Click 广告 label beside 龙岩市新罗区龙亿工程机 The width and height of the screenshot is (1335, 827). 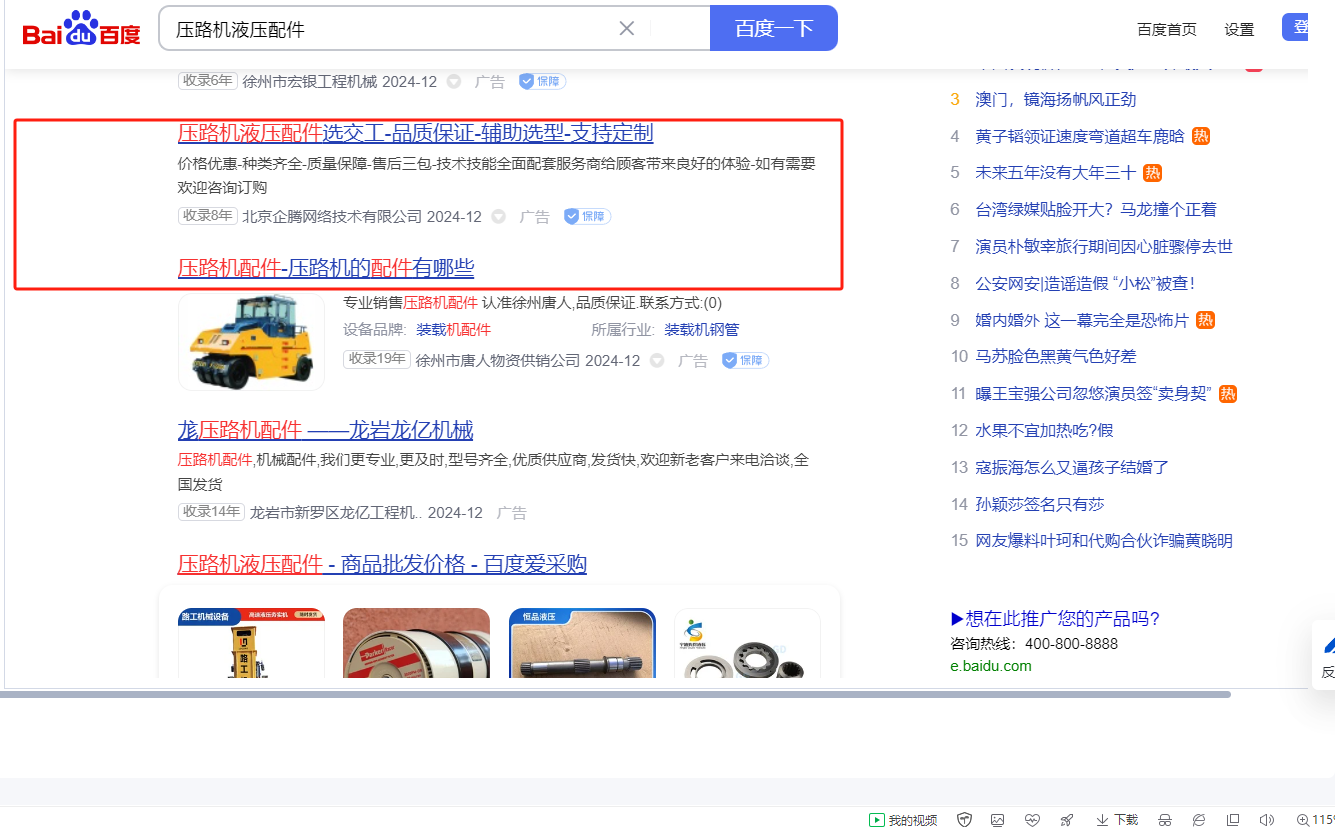[512, 513]
